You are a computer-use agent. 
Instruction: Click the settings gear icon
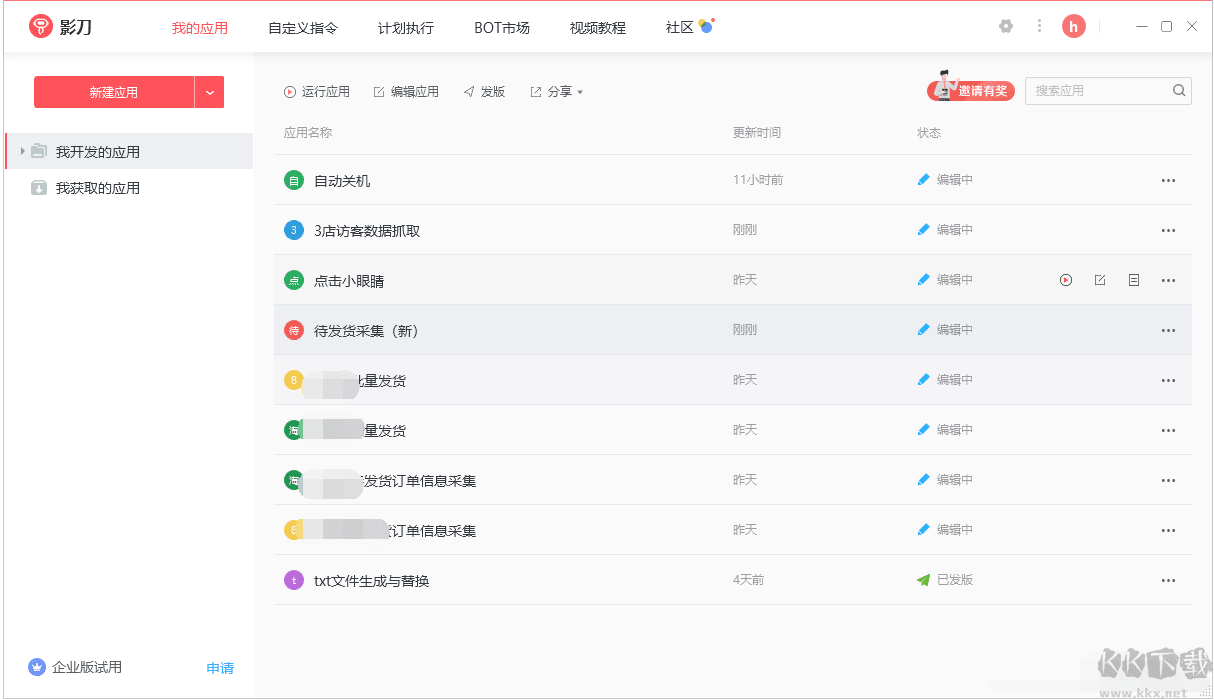click(1006, 26)
